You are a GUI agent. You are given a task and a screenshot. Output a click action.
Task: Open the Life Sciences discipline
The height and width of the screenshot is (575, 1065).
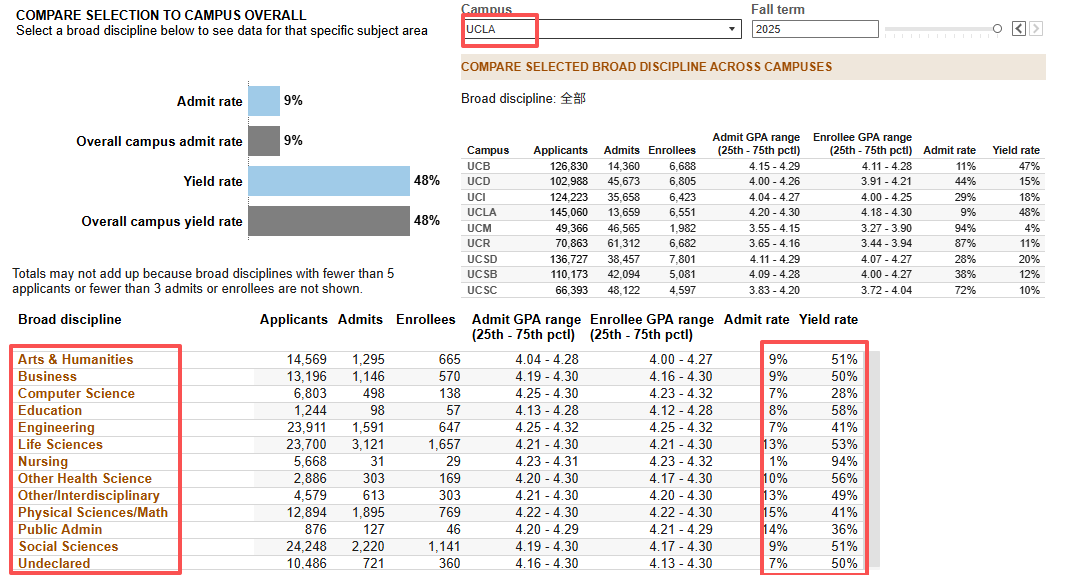coord(60,444)
